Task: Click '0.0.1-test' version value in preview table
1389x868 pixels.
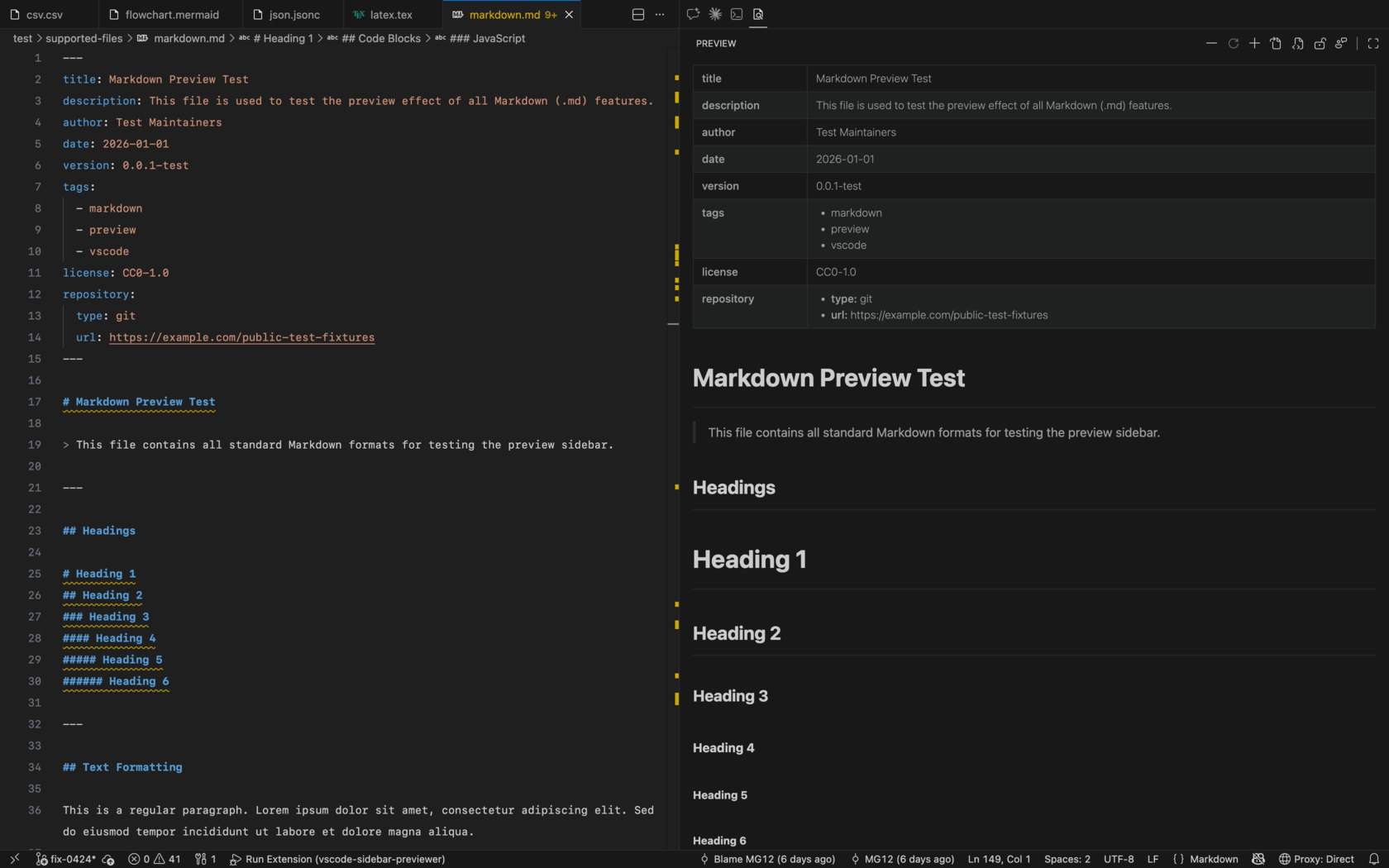Action: point(838,186)
